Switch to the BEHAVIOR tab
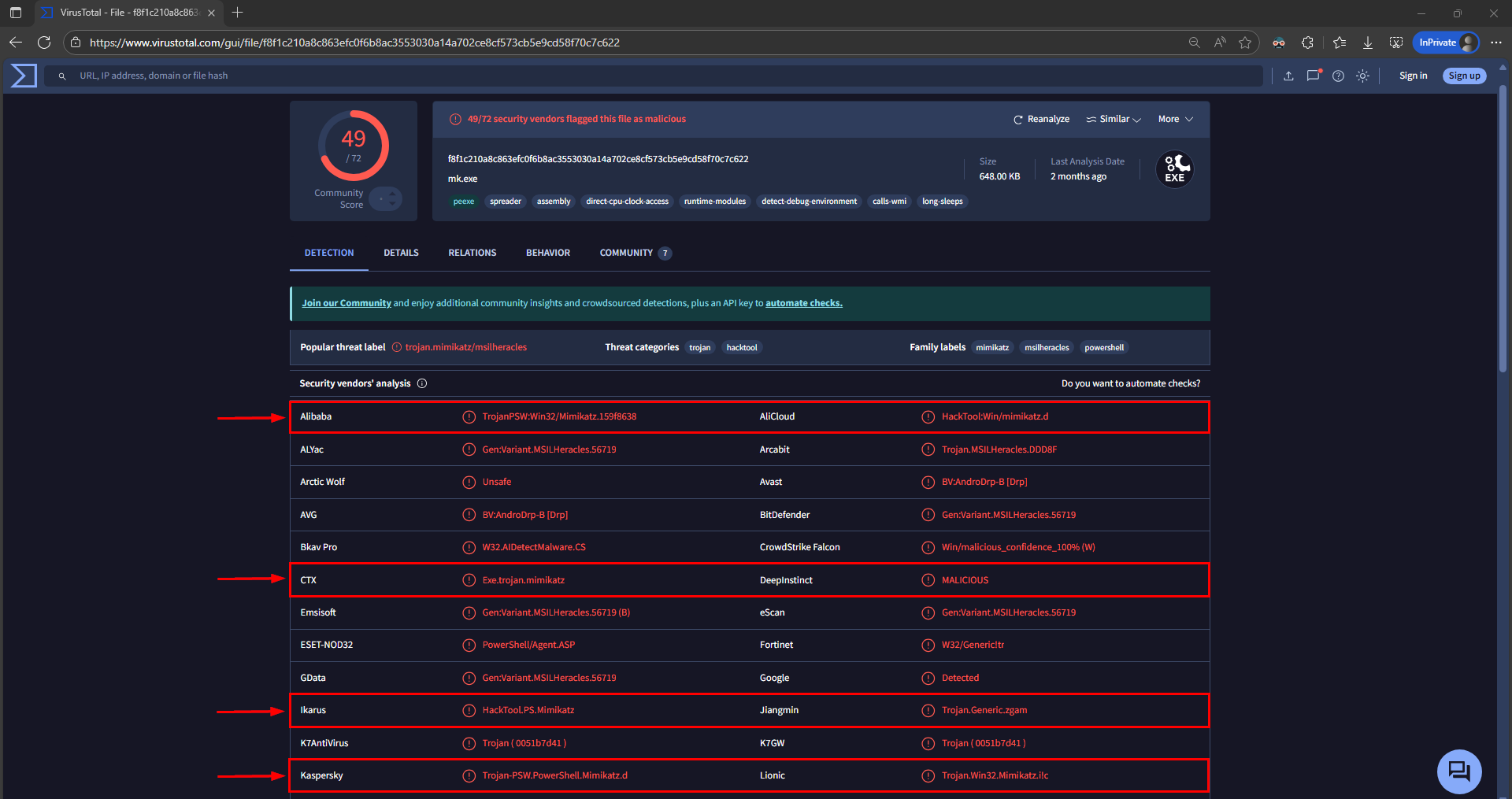Screen dimensions: 1512x799 tap(547, 253)
